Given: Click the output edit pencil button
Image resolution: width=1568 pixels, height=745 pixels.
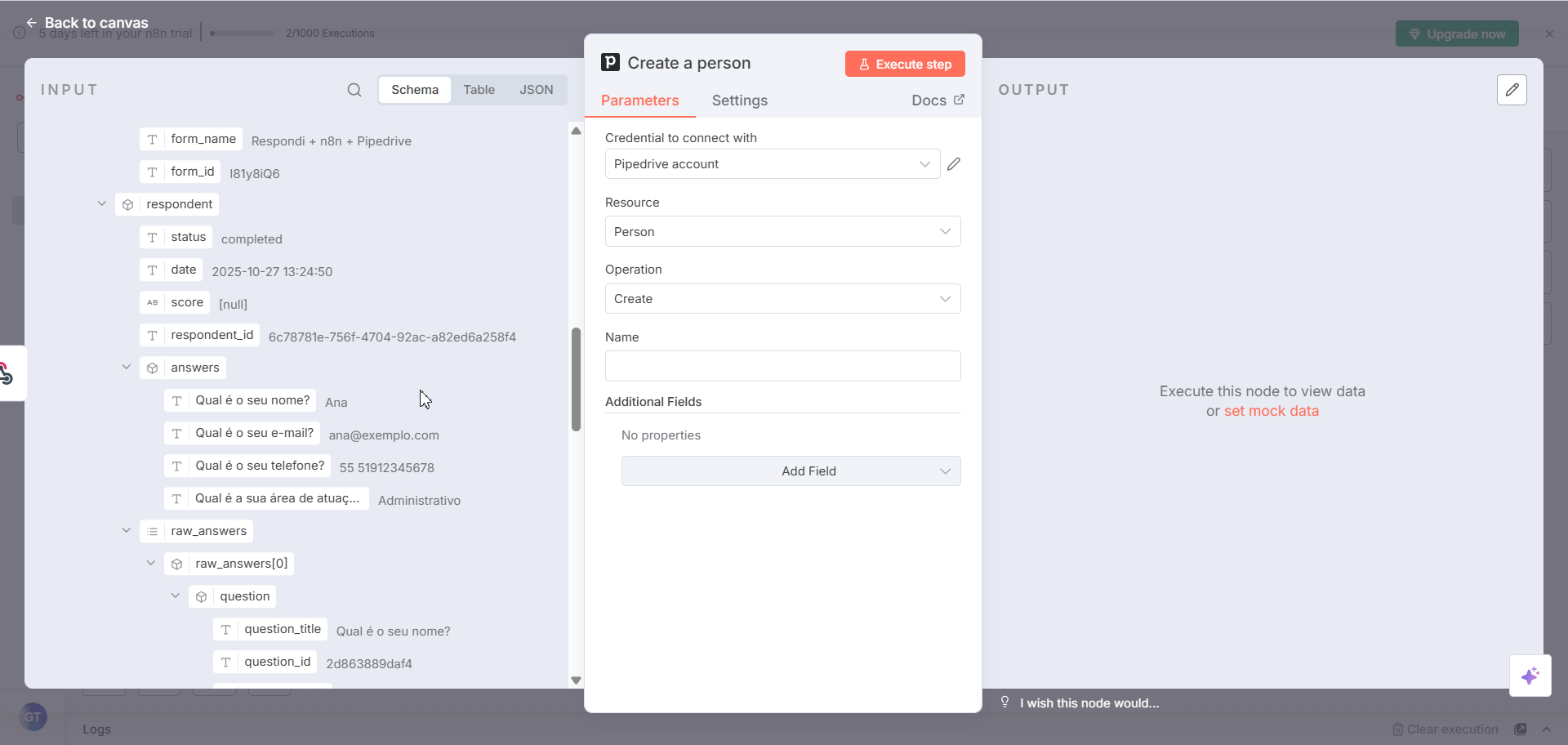Looking at the screenshot, I should (x=1512, y=90).
